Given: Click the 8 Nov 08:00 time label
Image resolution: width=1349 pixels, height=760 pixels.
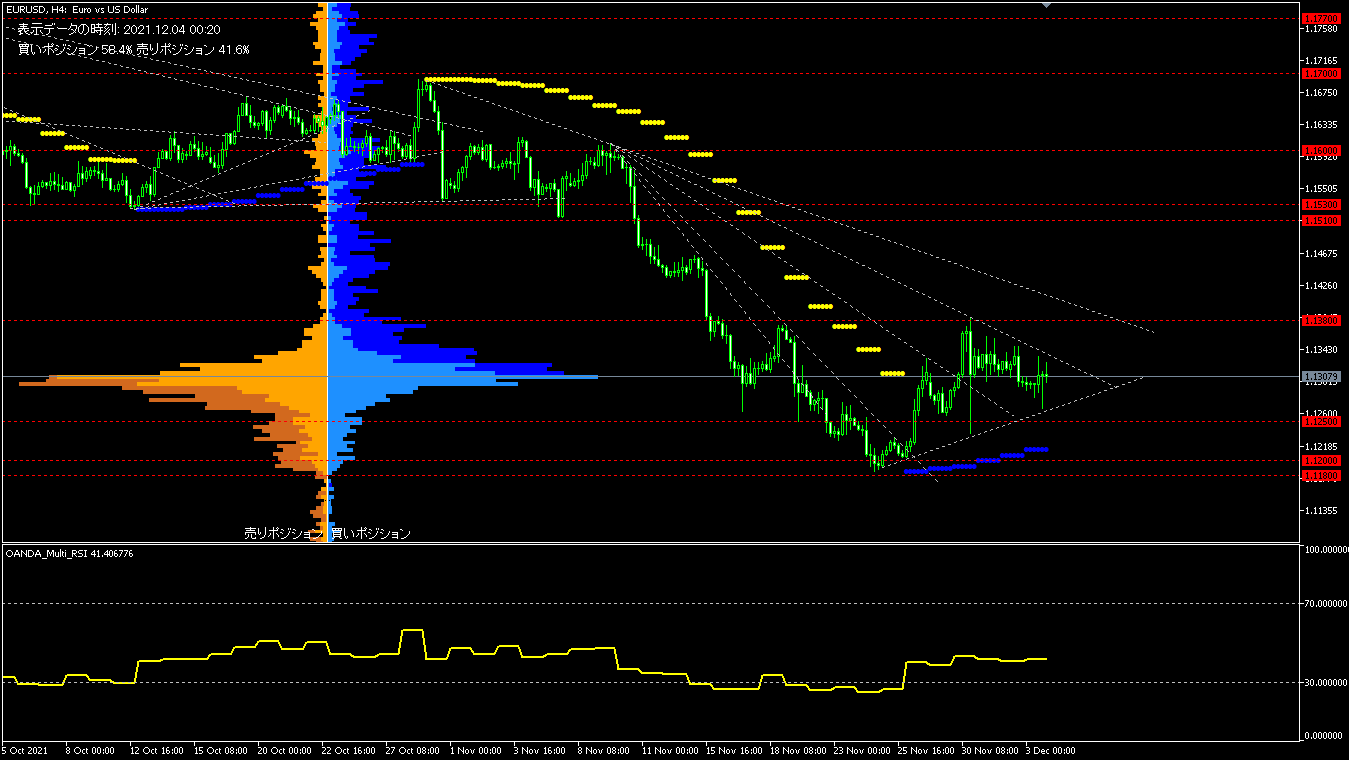Looking at the screenshot, I should (x=603, y=750).
